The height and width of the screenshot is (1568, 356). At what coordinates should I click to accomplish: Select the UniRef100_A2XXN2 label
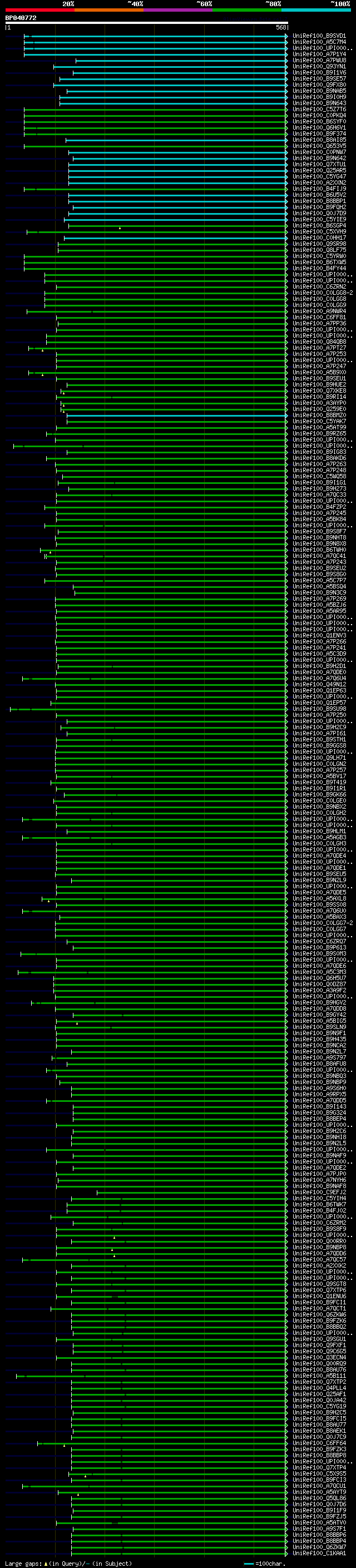[x=319, y=182]
